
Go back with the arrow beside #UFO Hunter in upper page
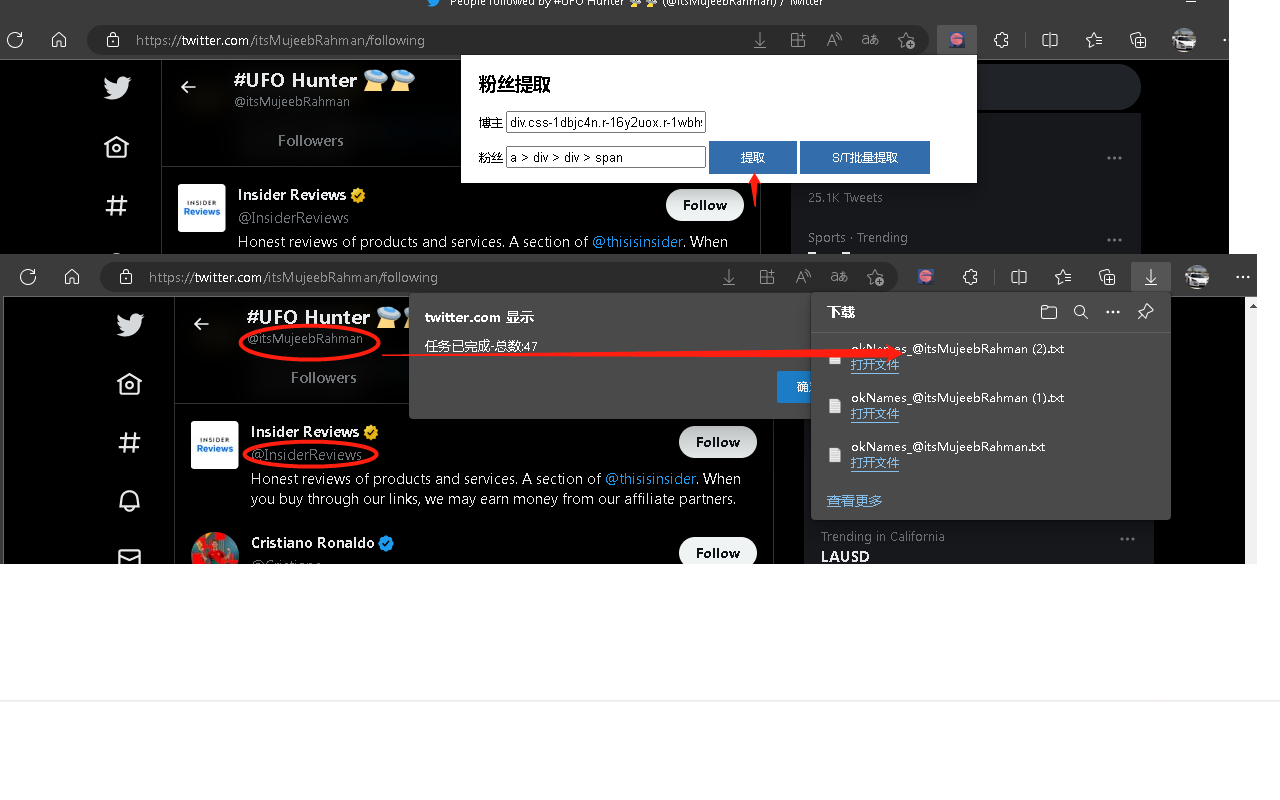pyautogui.click(x=188, y=87)
